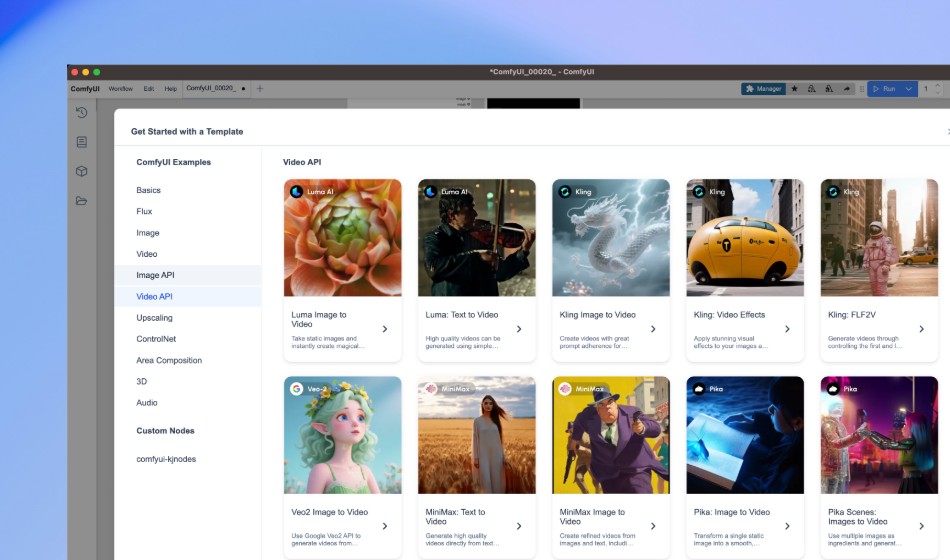
Task: Open the Kling: FLF2V astronaut thumbnail
Action: (x=879, y=238)
